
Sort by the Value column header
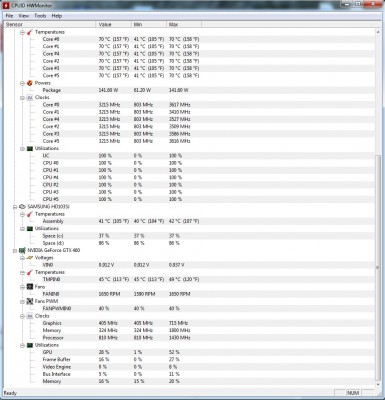(114, 24)
